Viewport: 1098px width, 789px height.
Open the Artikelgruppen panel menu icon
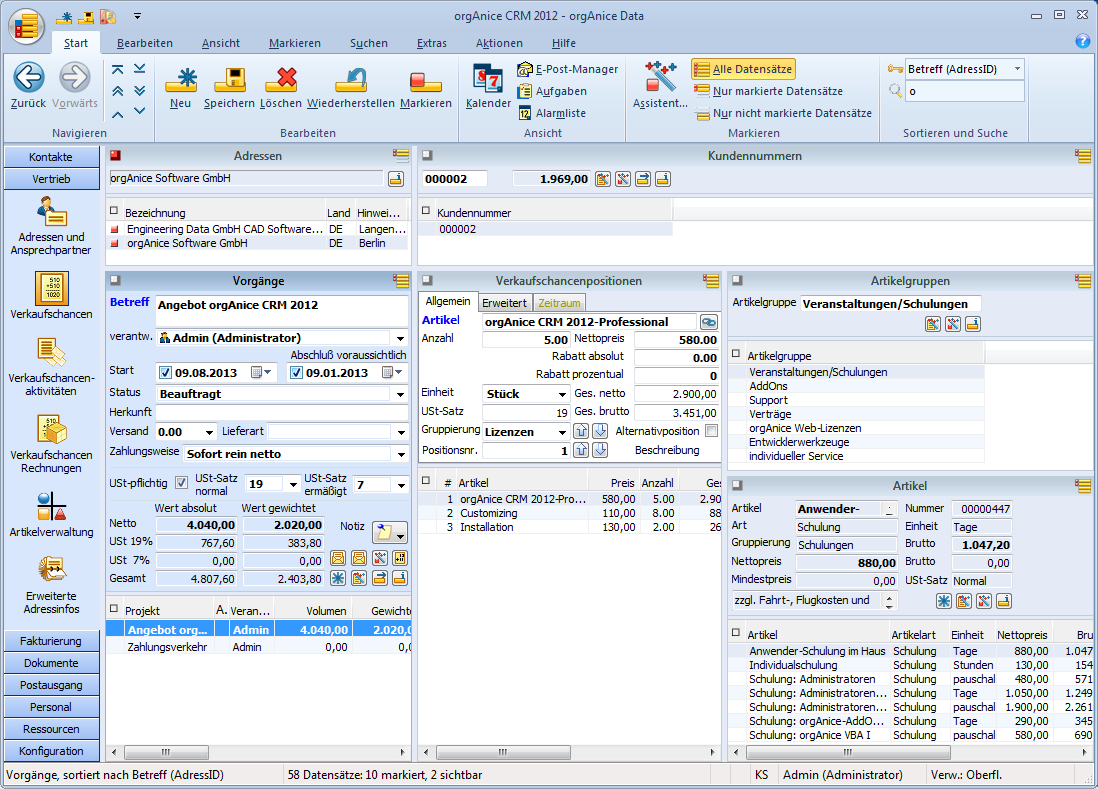click(1083, 281)
